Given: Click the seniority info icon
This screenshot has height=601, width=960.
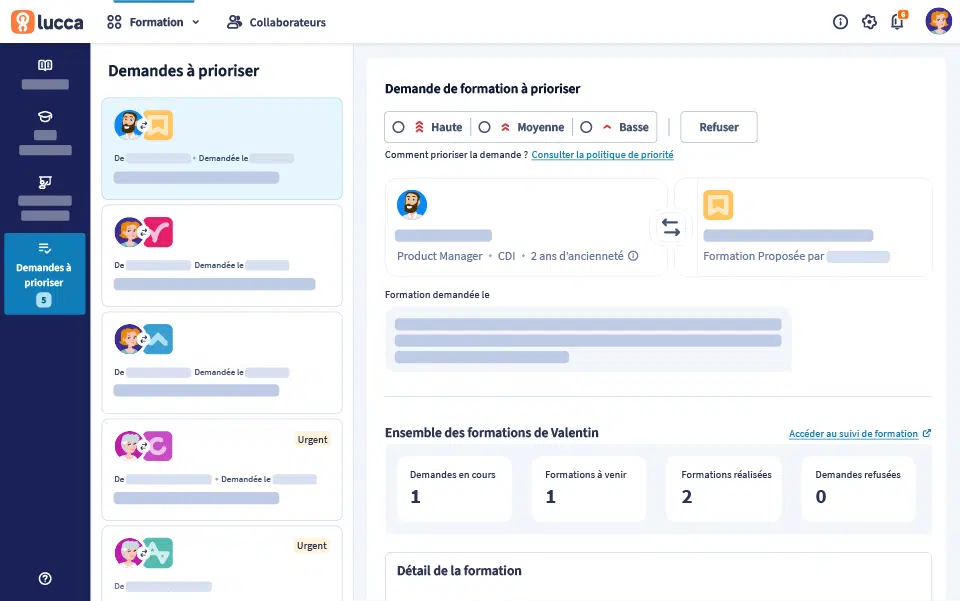Looking at the screenshot, I should coord(633,256).
